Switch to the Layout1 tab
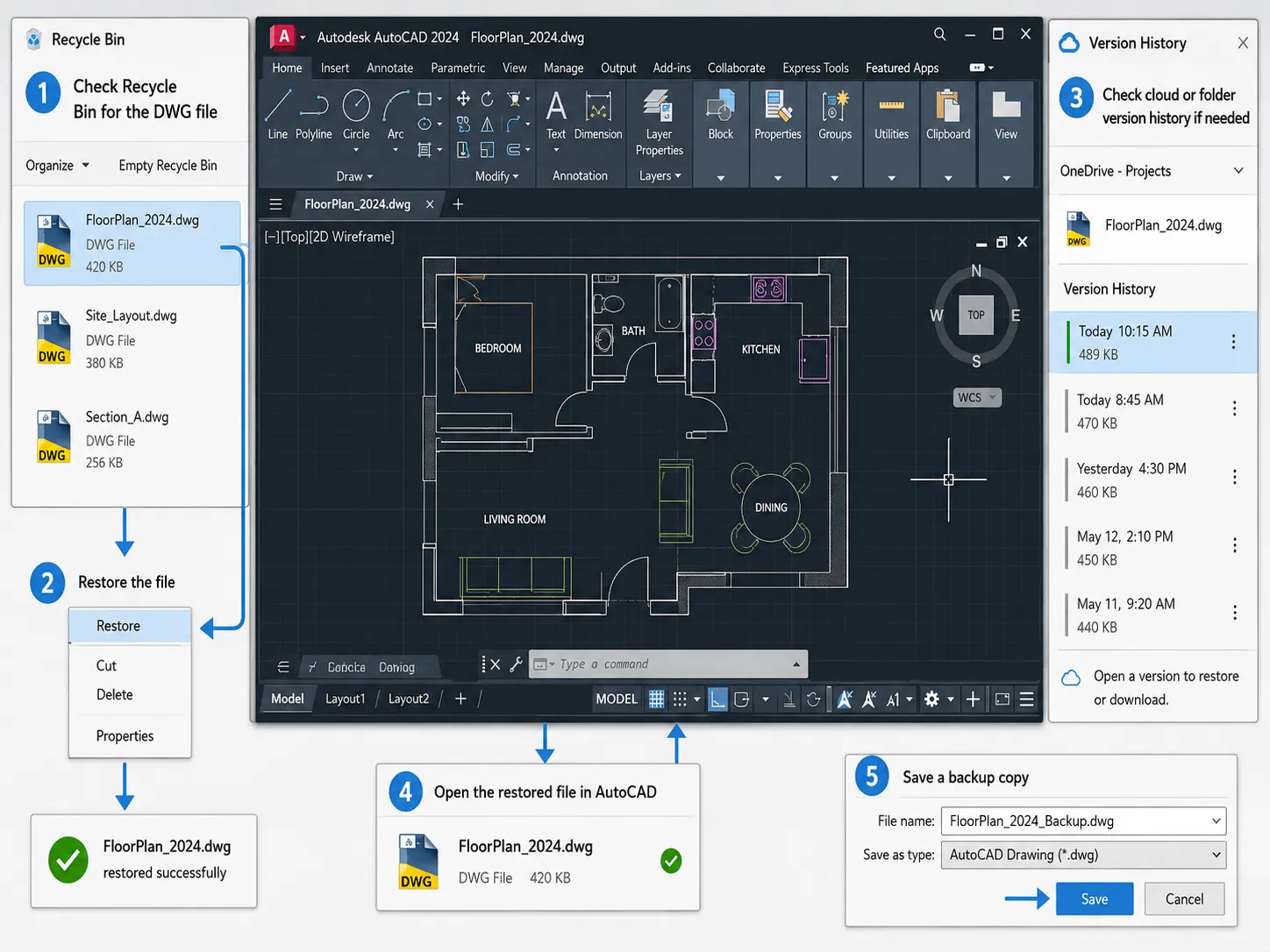 [345, 699]
